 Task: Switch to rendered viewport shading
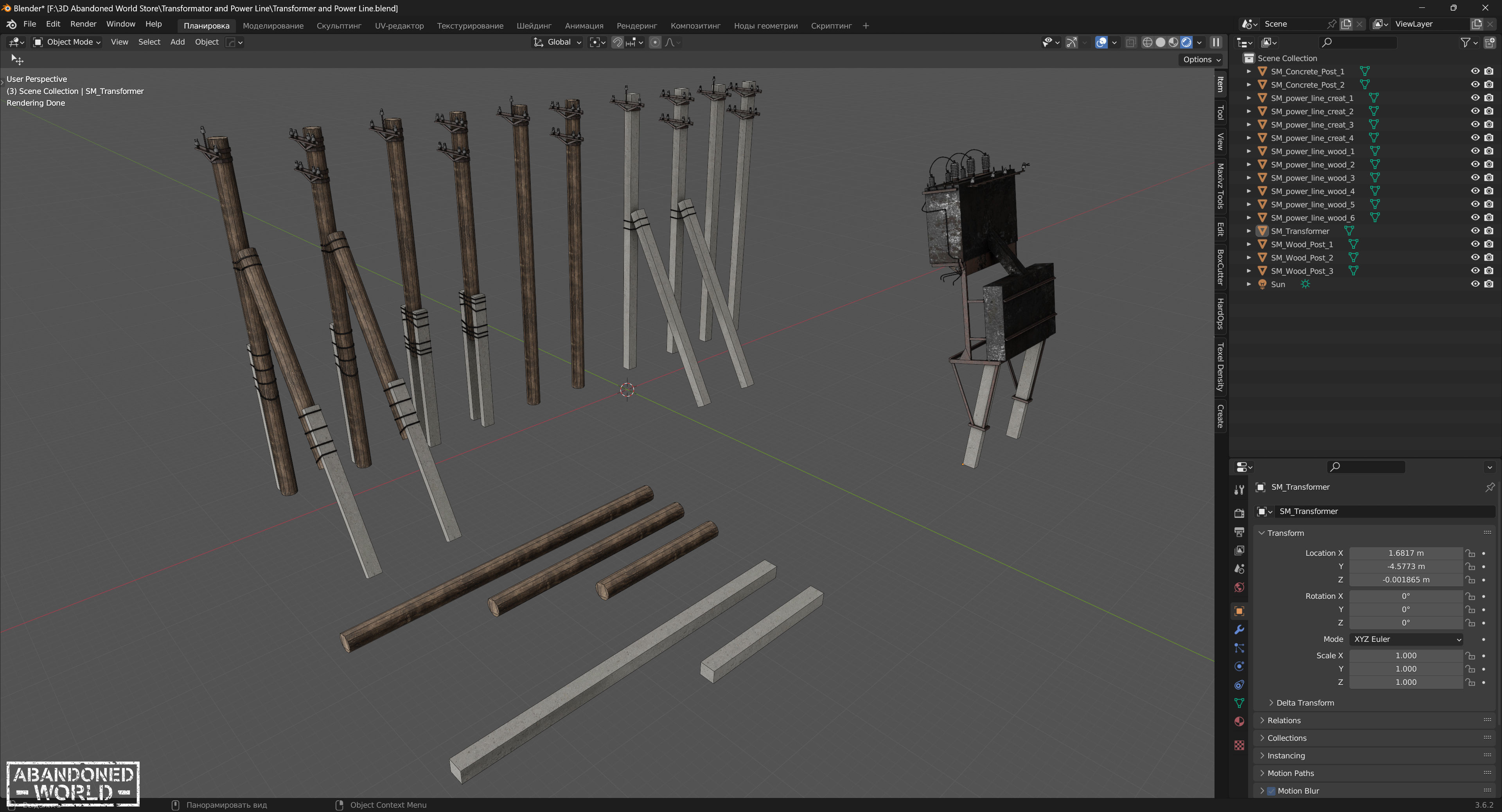pos(1186,42)
